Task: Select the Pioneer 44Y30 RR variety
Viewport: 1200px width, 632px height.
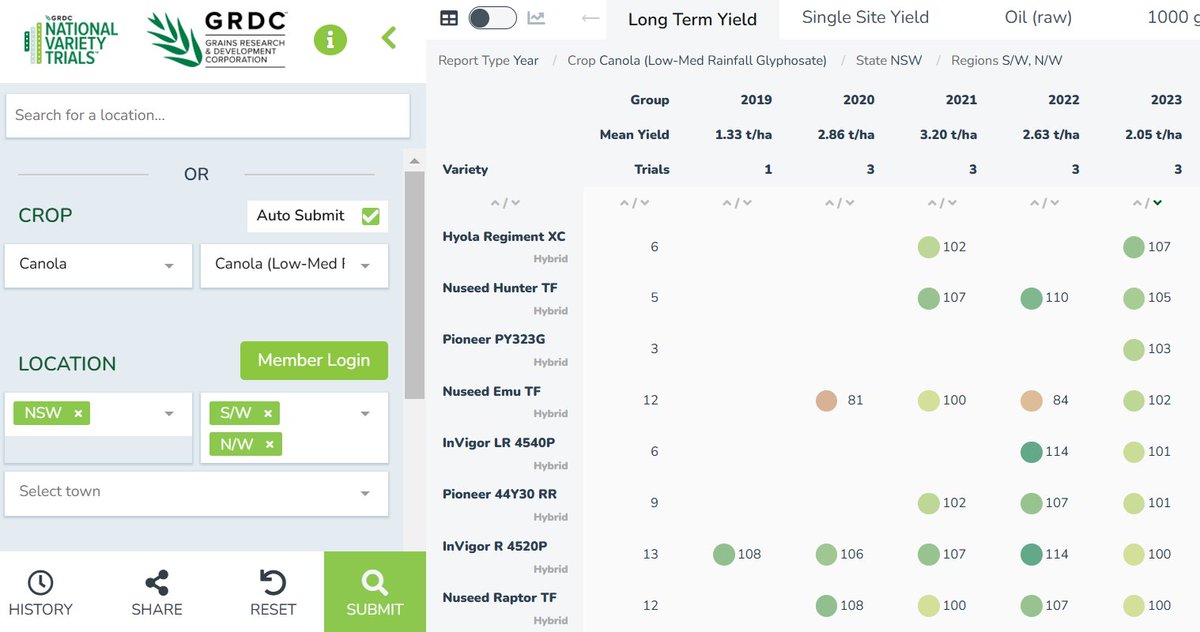Action: click(500, 495)
